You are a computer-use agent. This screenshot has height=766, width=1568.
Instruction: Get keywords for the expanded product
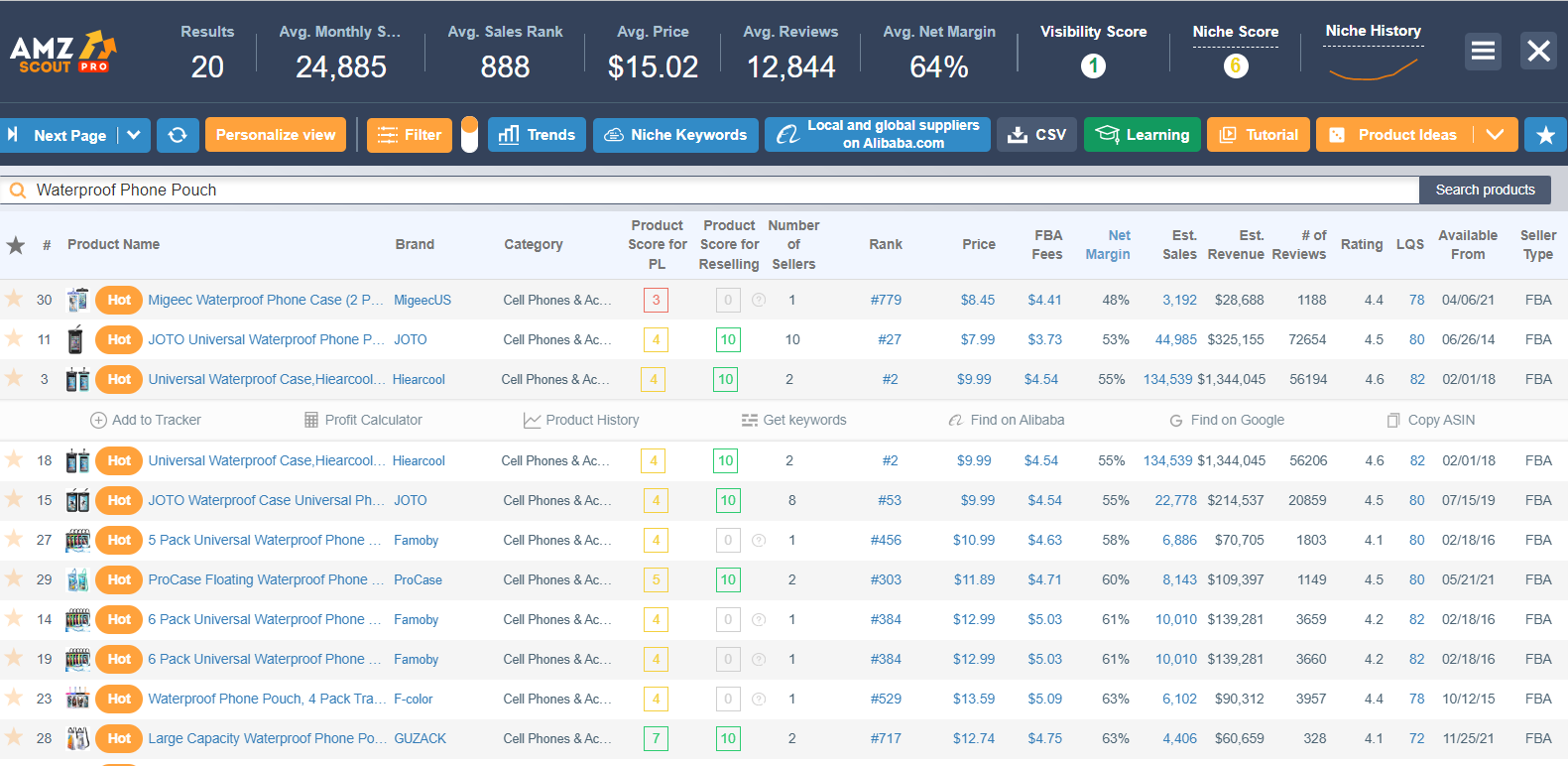[x=793, y=420]
